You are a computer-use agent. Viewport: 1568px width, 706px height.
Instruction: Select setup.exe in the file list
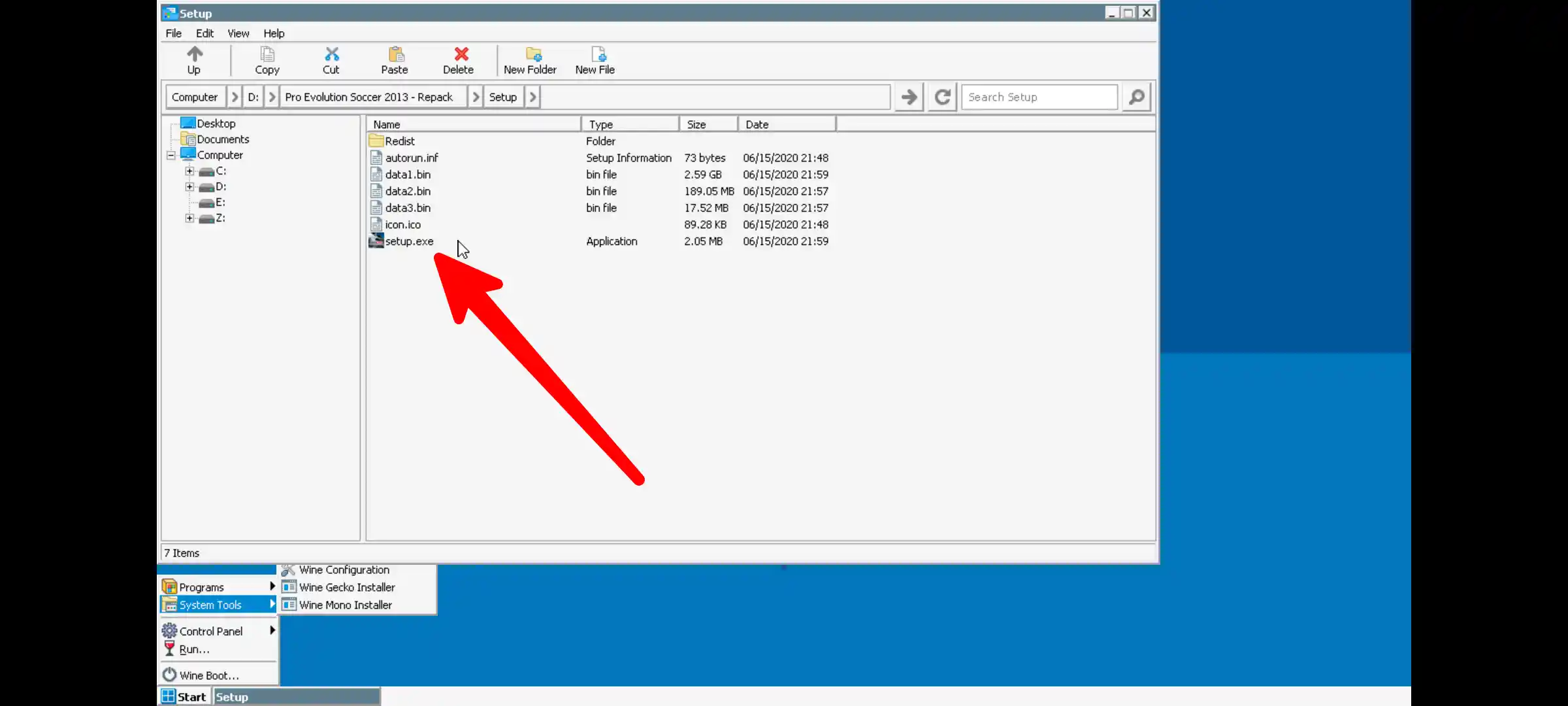click(x=408, y=241)
